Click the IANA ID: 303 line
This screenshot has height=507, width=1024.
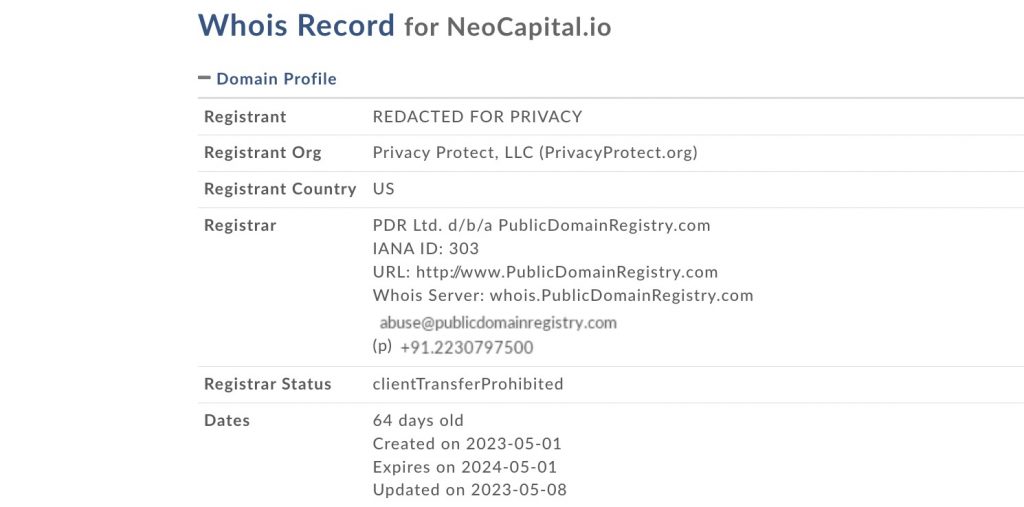(x=426, y=249)
